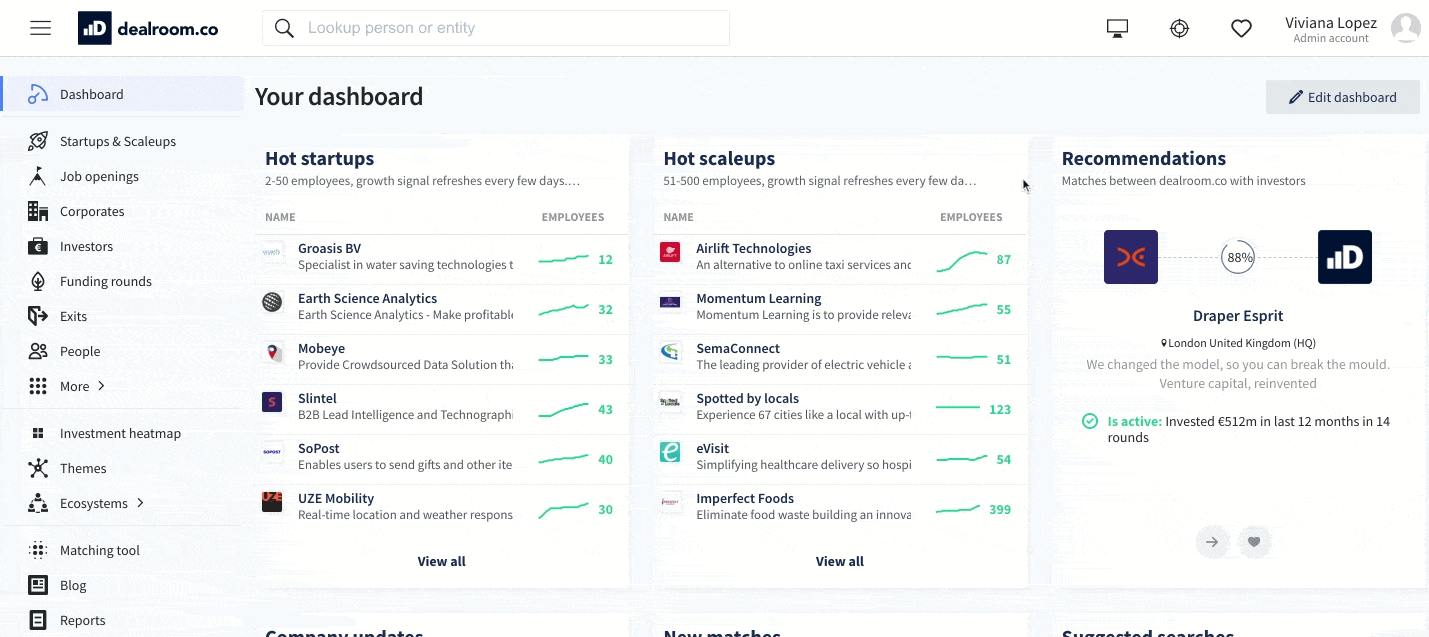This screenshot has height=637, width=1429.
Task: Click the Funding rounds icon
Action: 38,281
